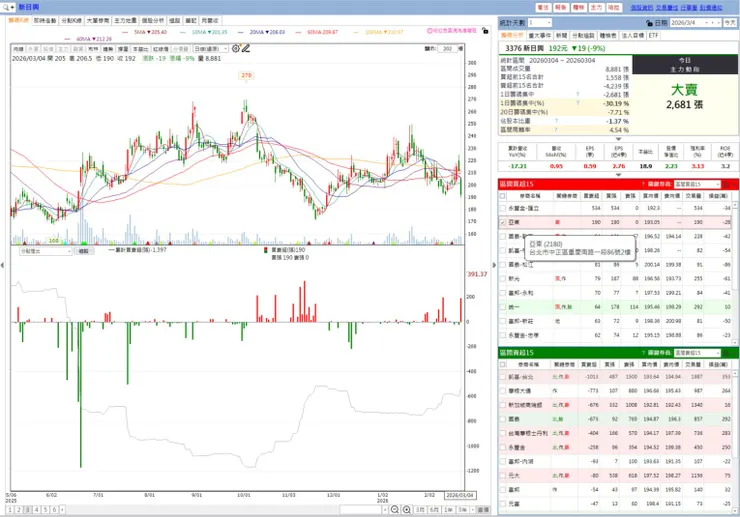740x517 pixels.
Task: Collapse left panel with the left arrow
Action: [x=2, y=265]
